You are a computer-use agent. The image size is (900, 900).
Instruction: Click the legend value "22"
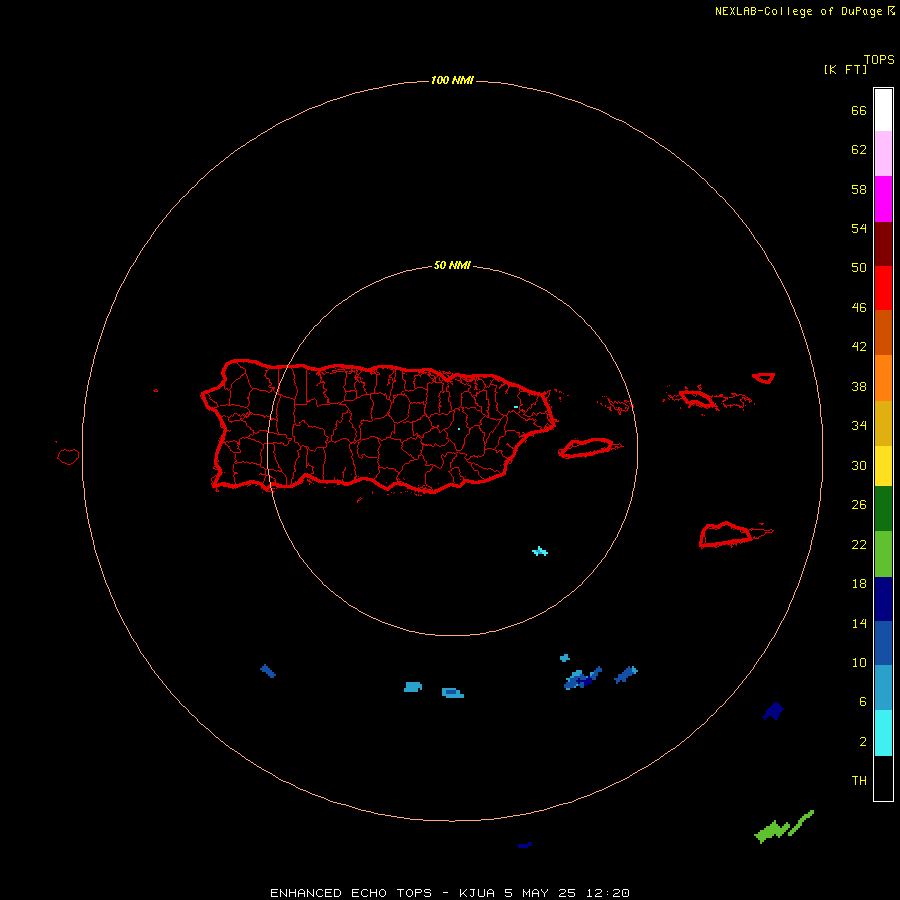tap(859, 544)
